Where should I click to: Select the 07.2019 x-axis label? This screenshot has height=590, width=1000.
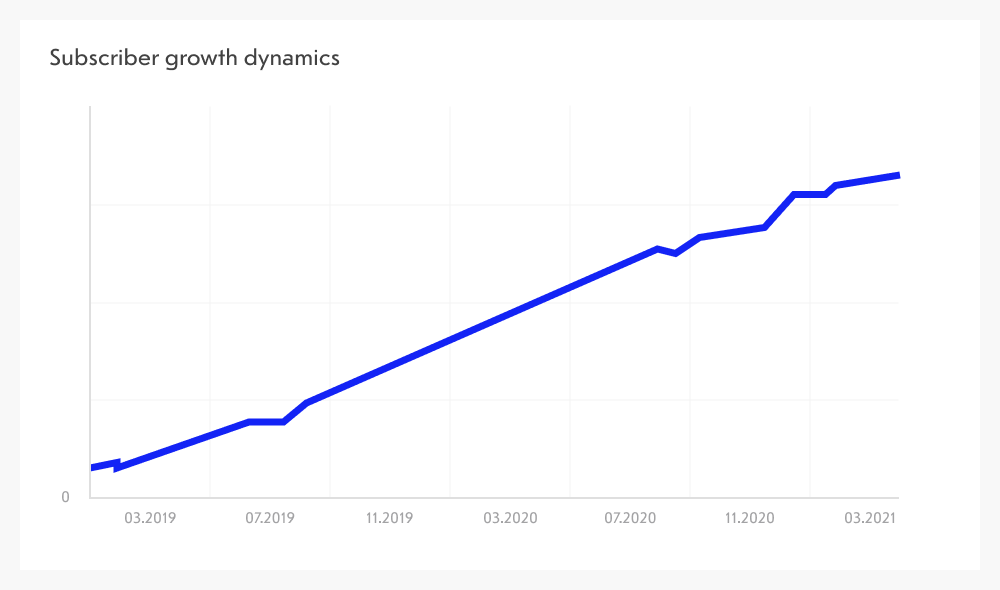click(x=270, y=518)
